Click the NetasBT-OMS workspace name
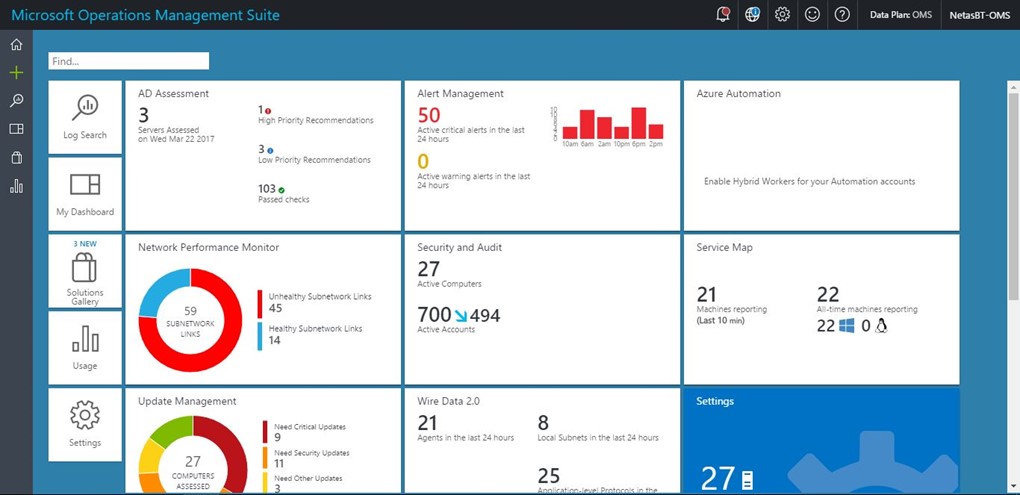 click(980, 15)
